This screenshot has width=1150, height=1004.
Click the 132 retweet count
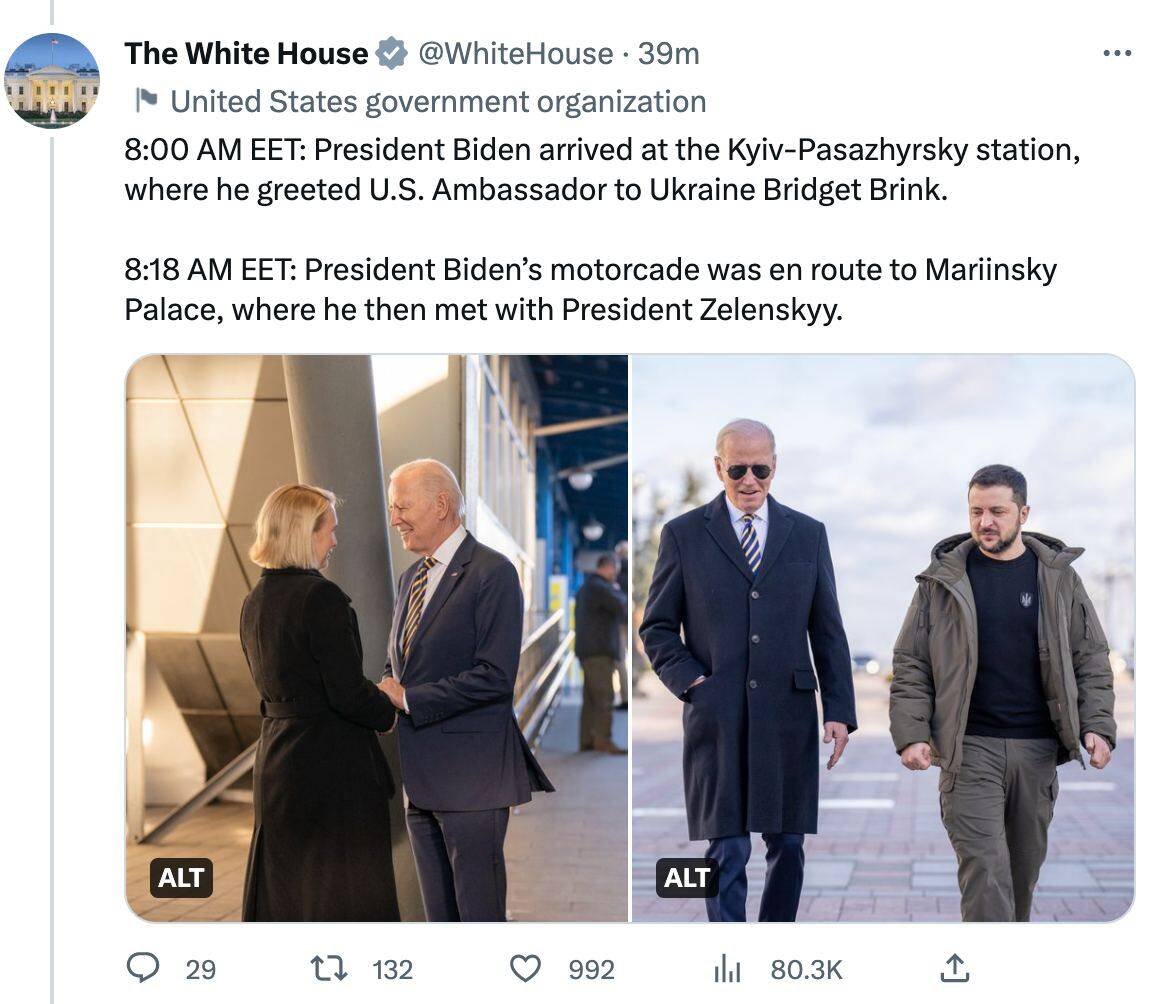click(392, 968)
